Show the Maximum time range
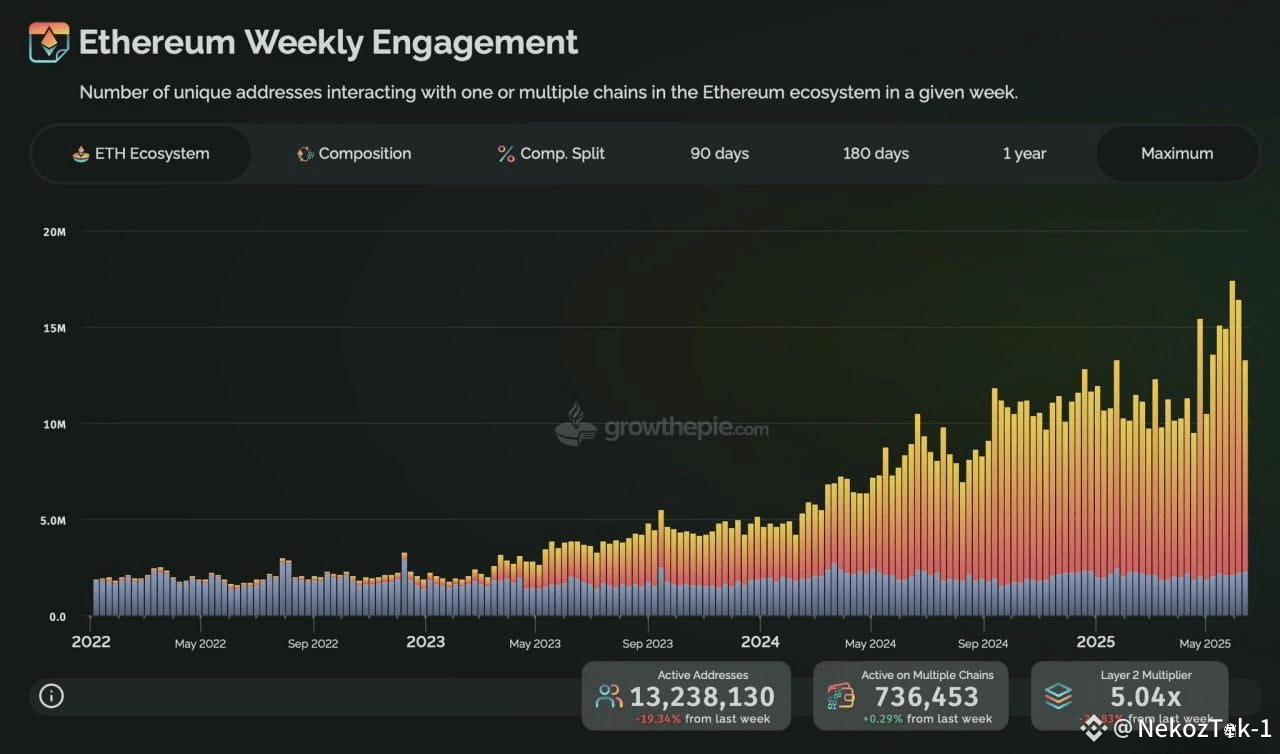 point(1177,154)
